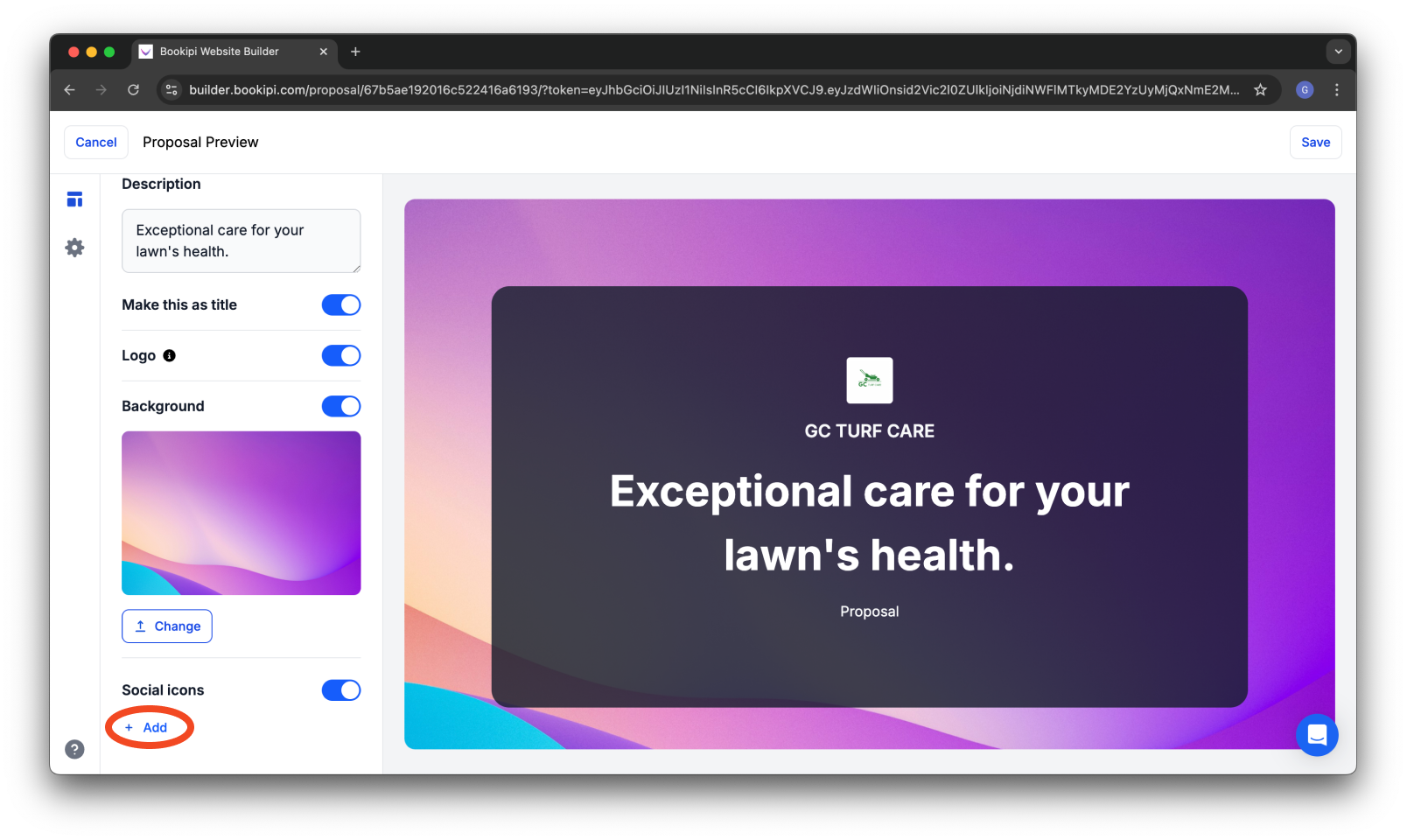Click the help question mark icon
Image resolution: width=1407 pixels, height=840 pixels.
[74, 749]
